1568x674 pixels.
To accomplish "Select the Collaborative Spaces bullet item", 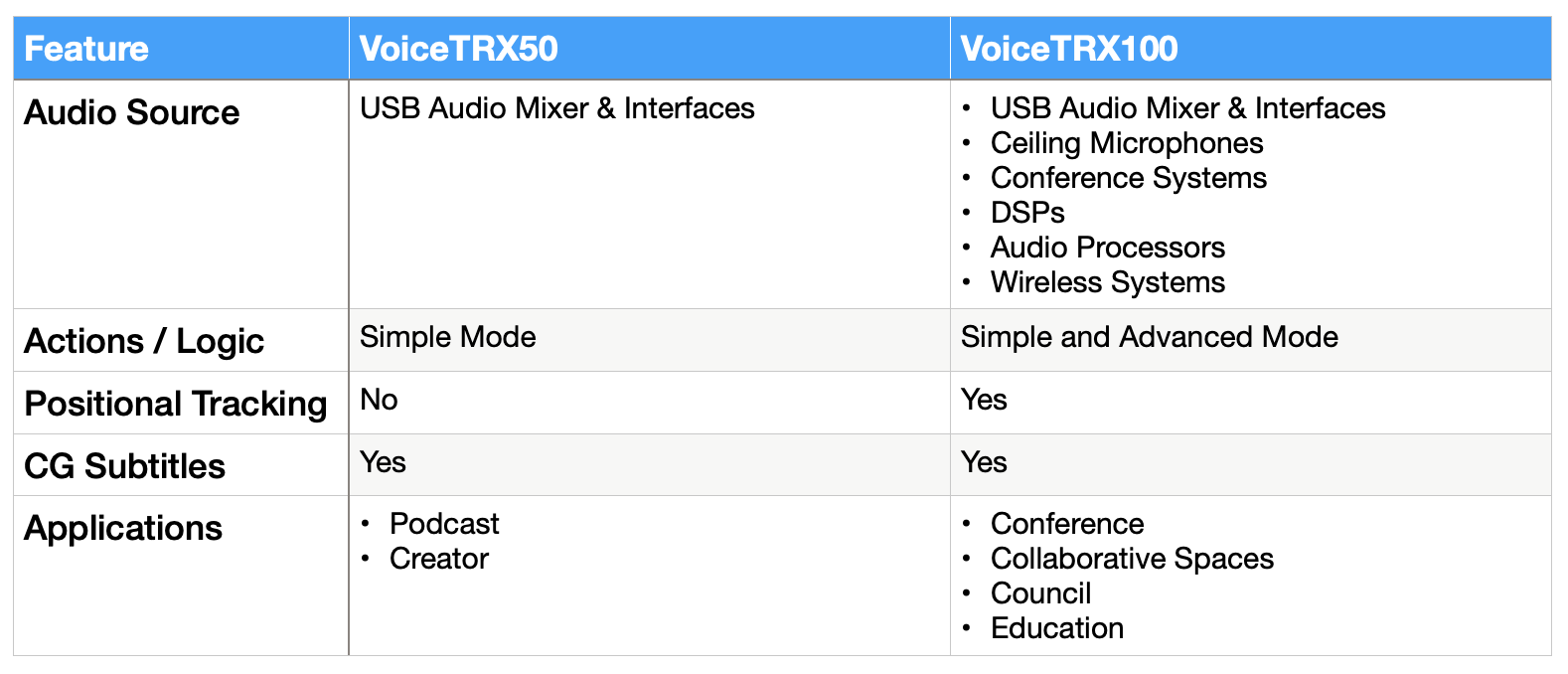I will tap(1132, 559).
